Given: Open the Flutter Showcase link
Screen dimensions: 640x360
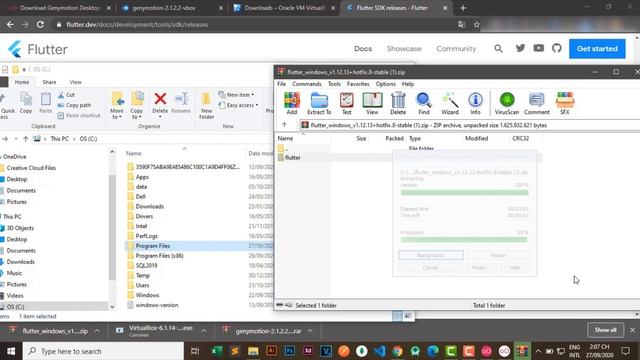Looking at the screenshot, I should tap(404, 49).
